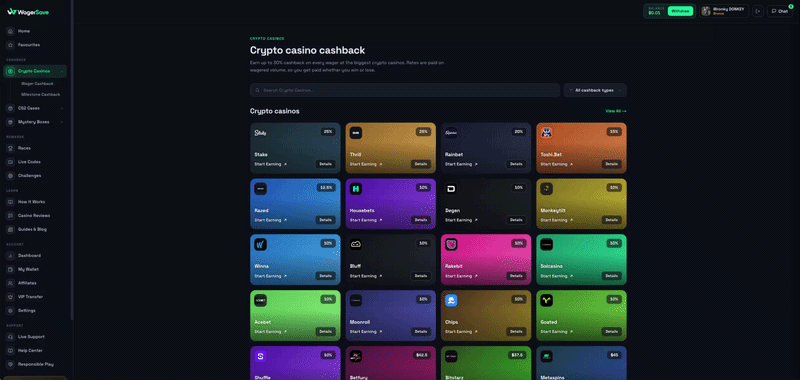This screenshot has width=800, height=380.
Task: Click the Chips logo icon
Action: click(x=451, y=300)
